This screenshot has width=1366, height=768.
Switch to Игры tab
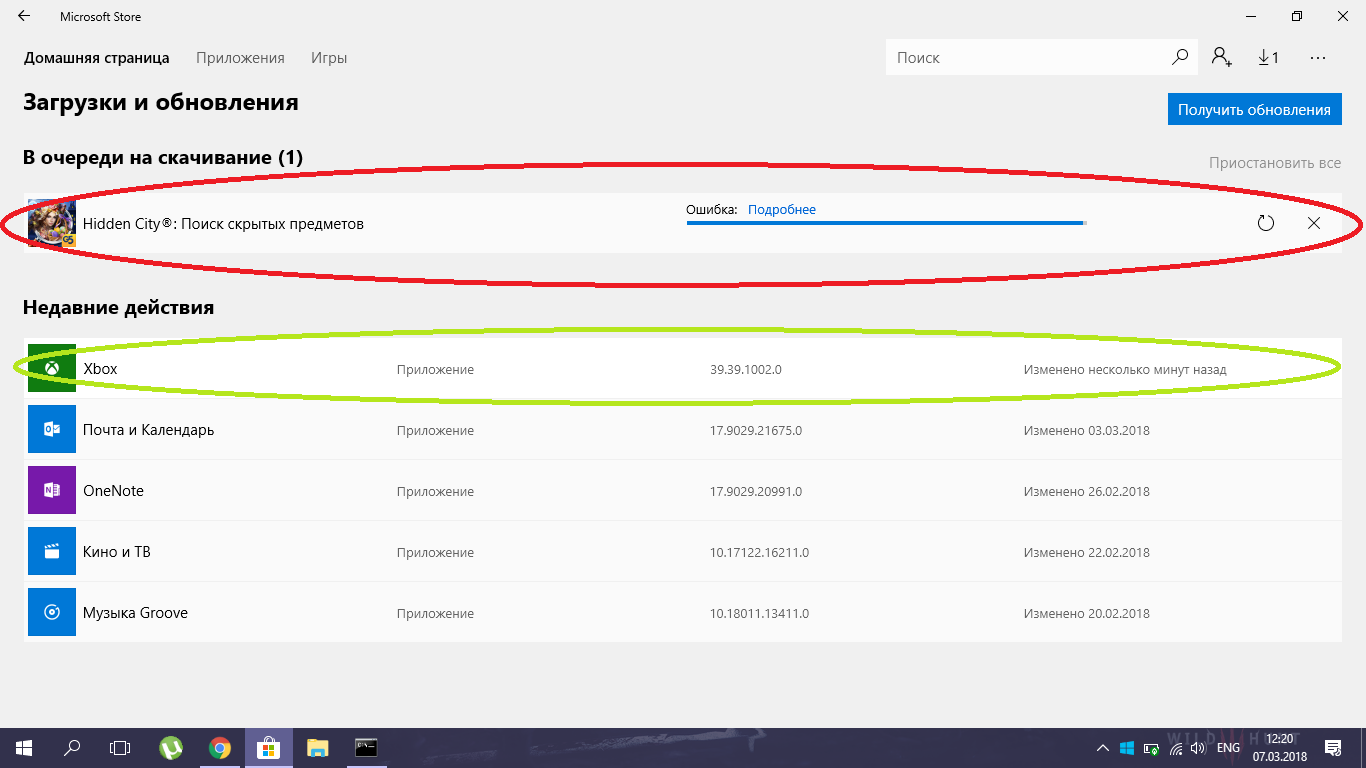(329, 58)
